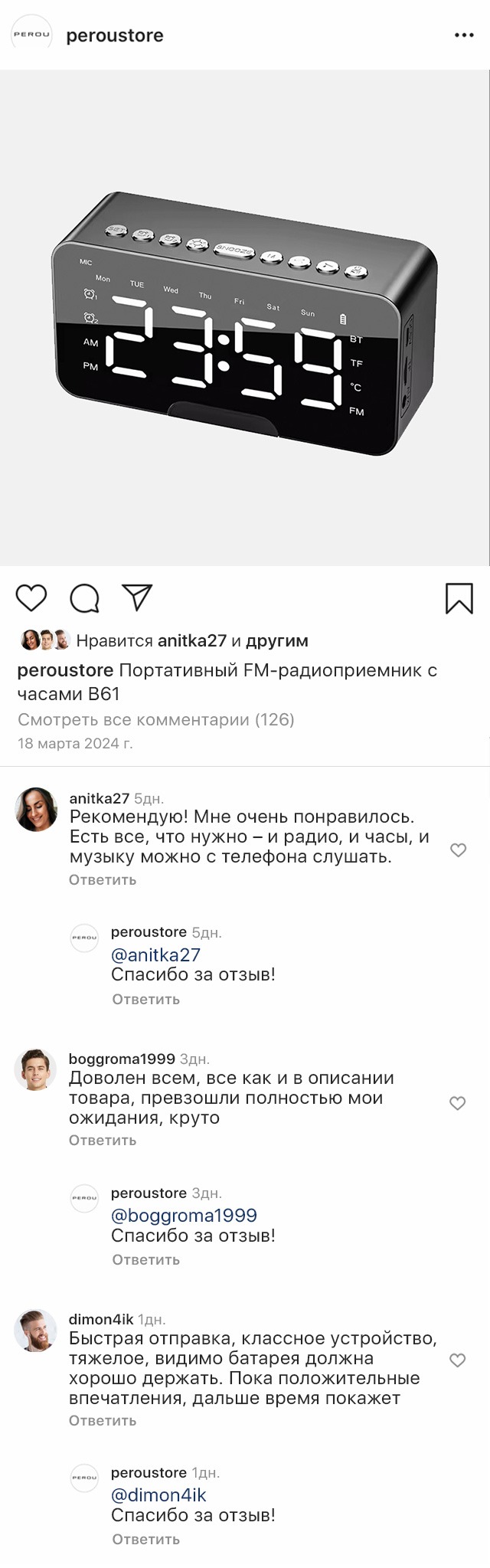The height and width of the screenshot is (1568, 490).
Task: Open the @dimon4ik mention link
Action: [158, 1495]
